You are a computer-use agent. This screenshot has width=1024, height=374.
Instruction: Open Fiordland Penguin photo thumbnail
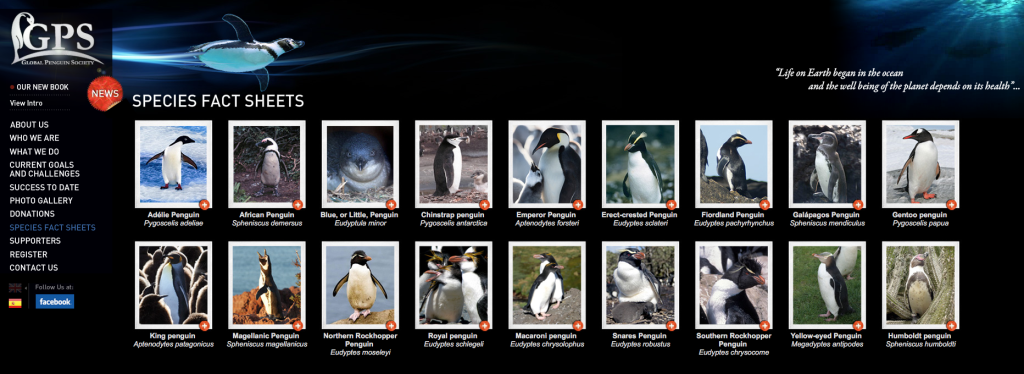click(x=733, y=164)
